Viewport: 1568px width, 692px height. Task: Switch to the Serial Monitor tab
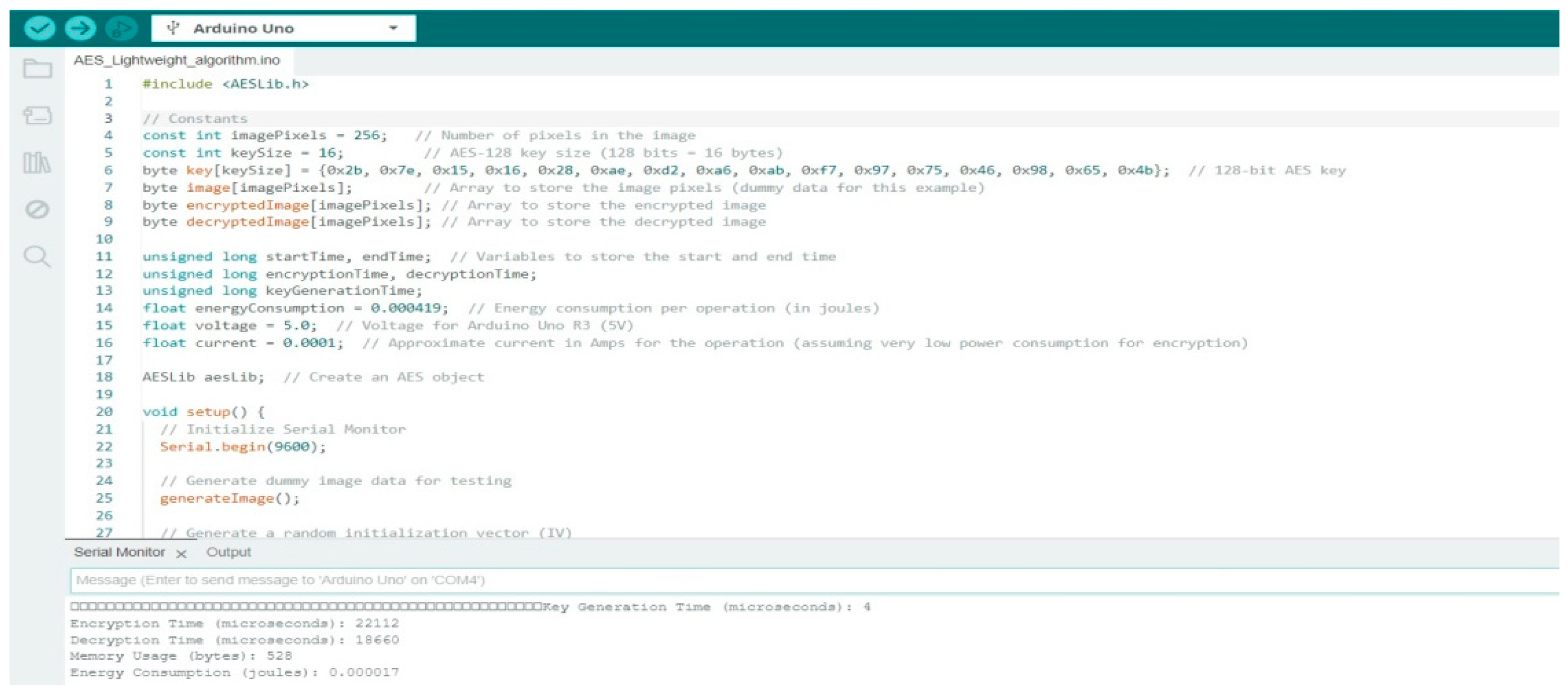pyautogui.click(x=119, y=552)
